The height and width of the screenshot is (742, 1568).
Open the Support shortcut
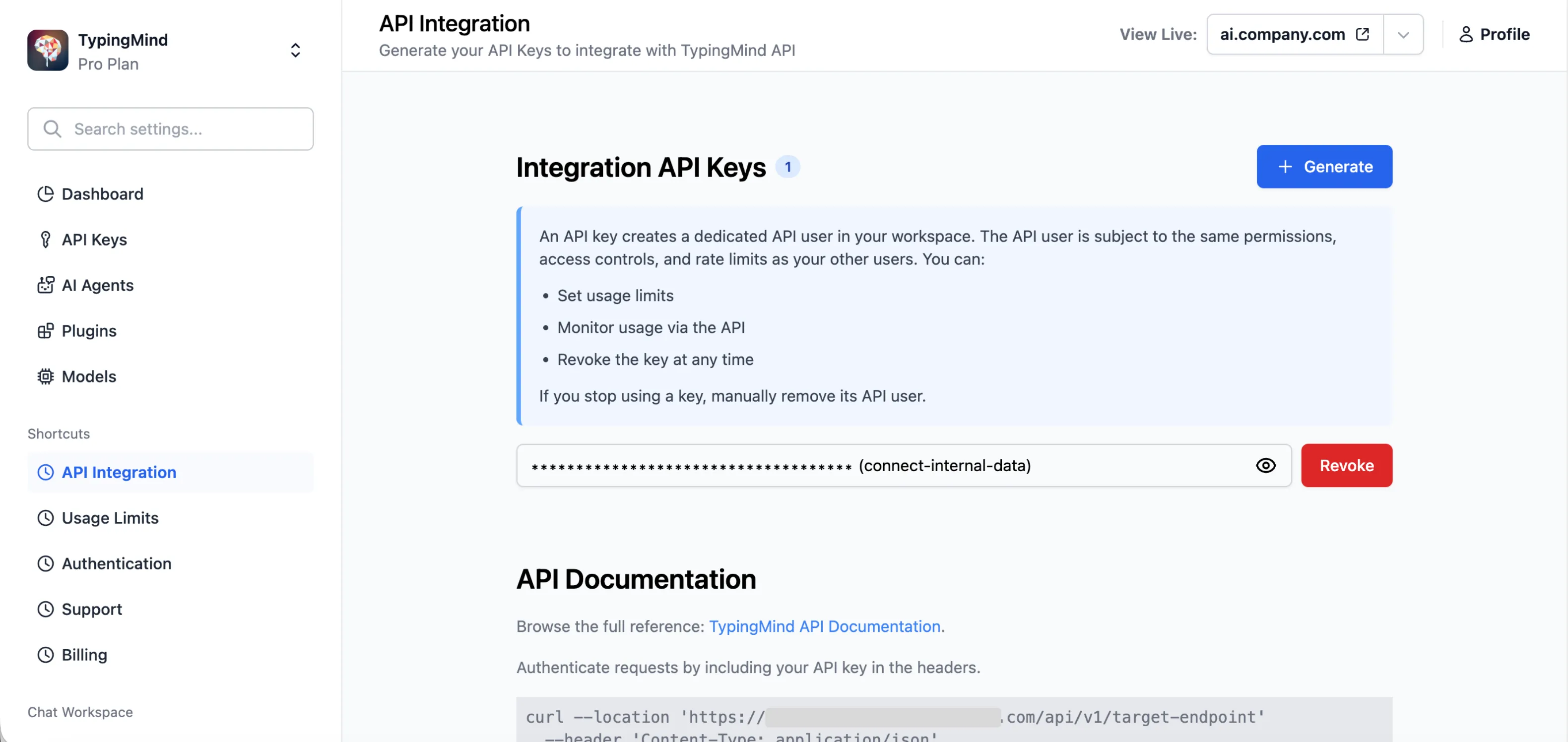pyautogui.click(x=91, y=609)
